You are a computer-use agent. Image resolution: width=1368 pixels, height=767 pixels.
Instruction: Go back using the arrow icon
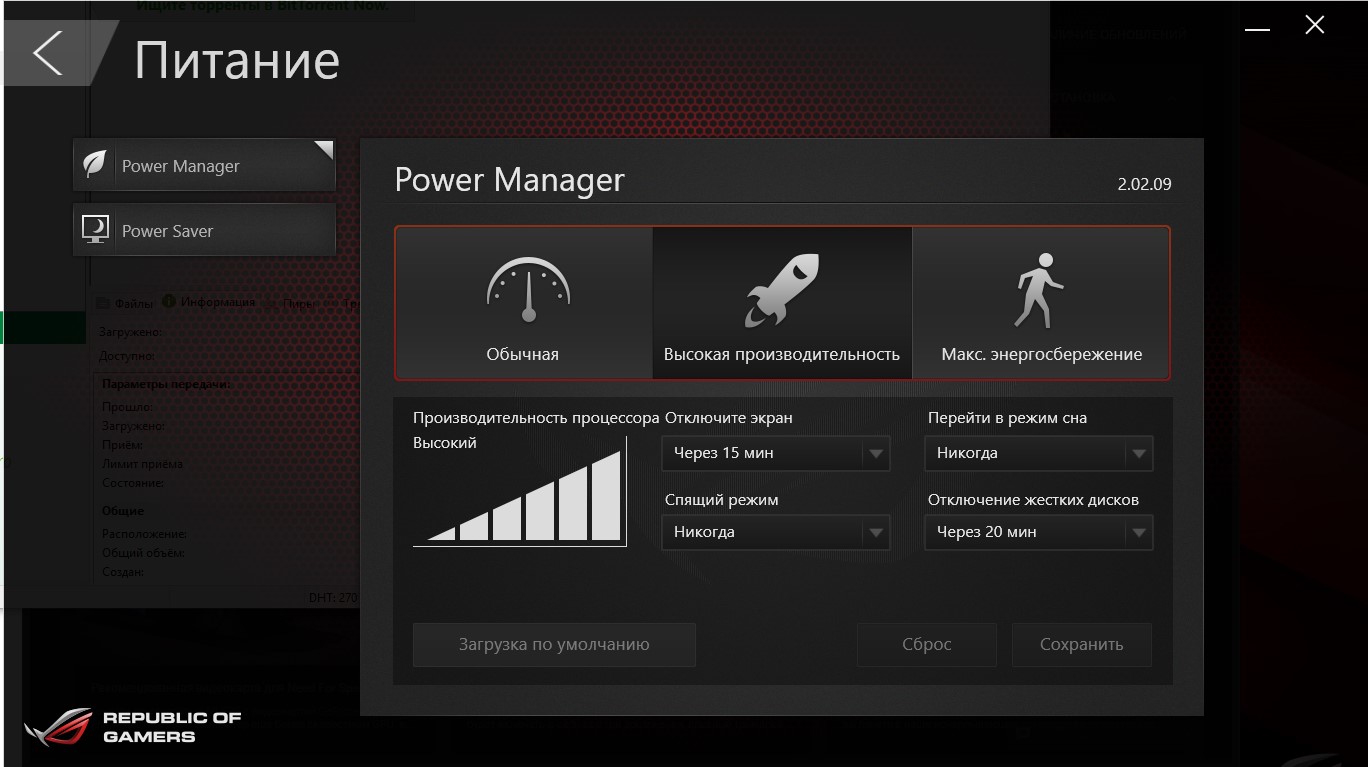click(47, 53)
